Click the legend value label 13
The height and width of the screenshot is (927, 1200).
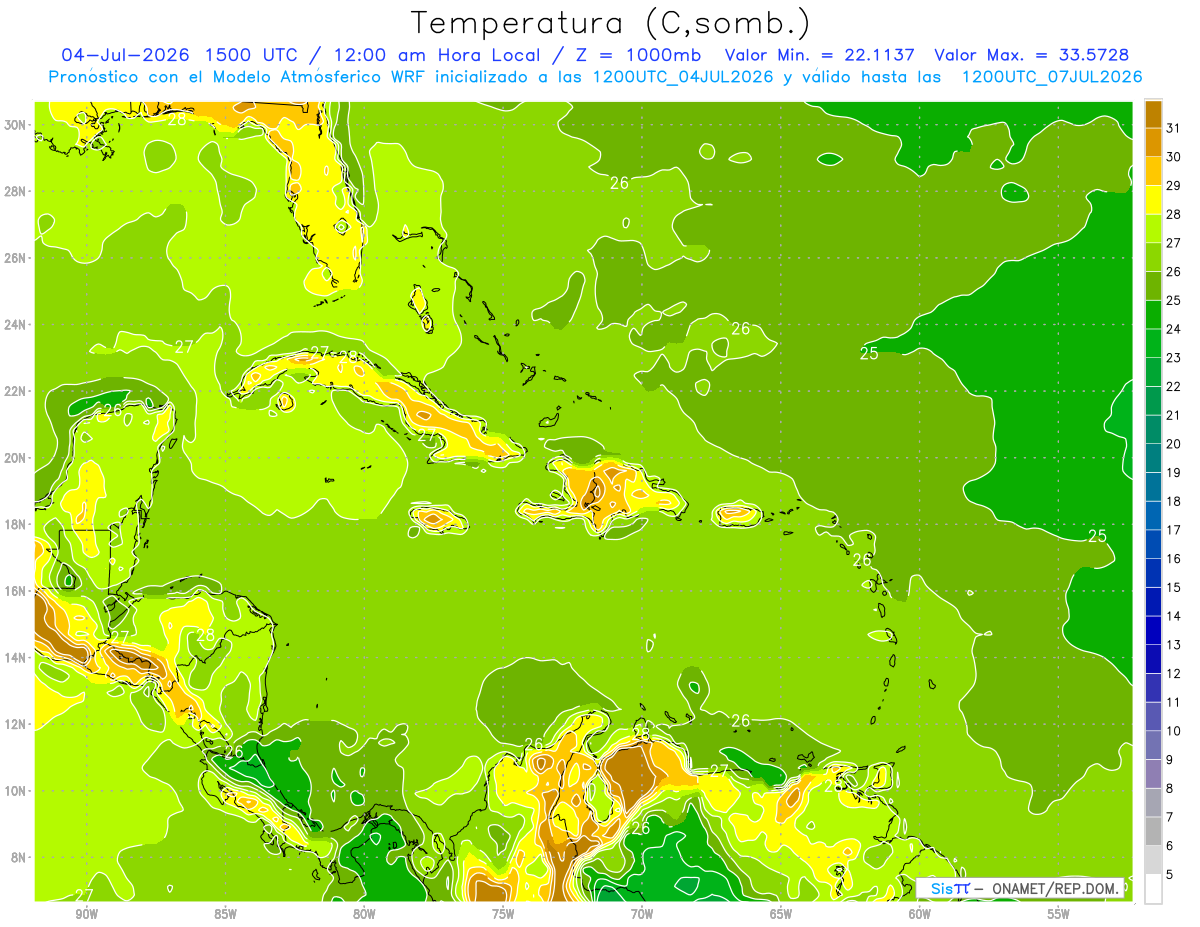(x=1174, y=645)
